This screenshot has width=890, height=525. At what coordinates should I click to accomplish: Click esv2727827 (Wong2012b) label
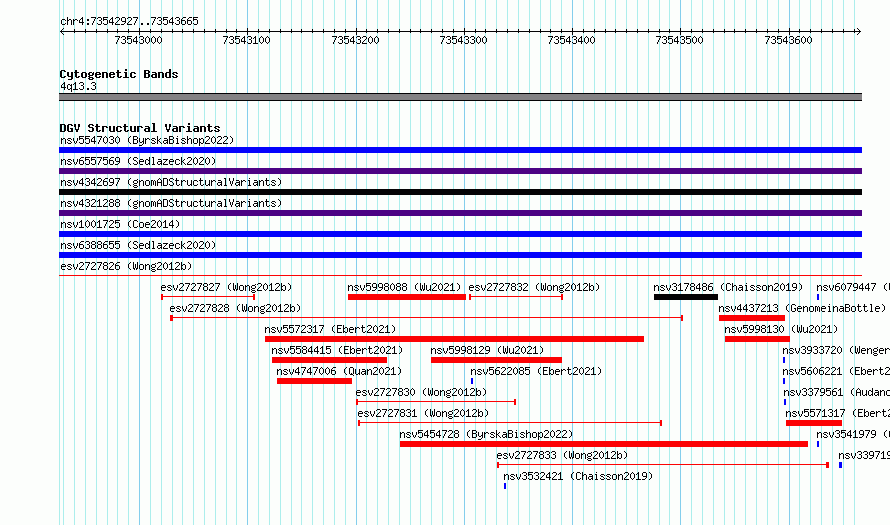[x=226, y=287]
